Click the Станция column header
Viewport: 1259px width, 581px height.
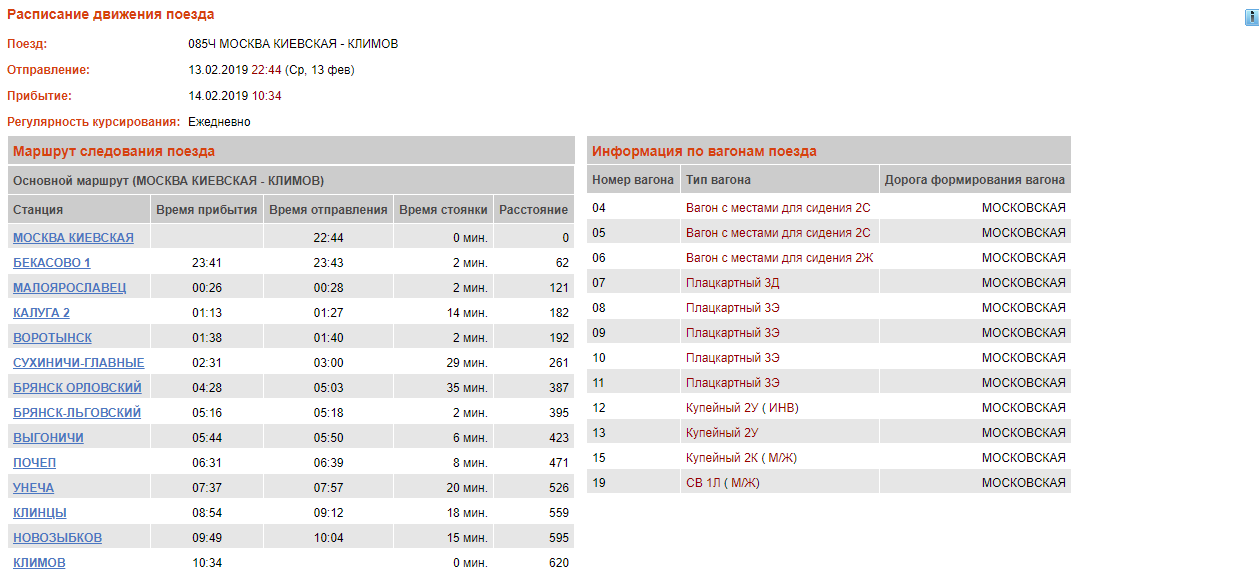38,210
